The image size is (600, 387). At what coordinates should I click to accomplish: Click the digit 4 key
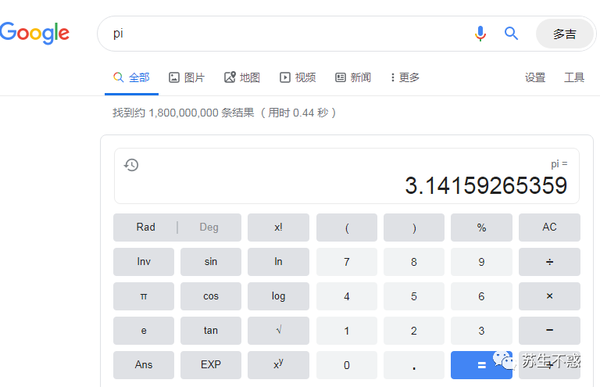coord(347,296)
